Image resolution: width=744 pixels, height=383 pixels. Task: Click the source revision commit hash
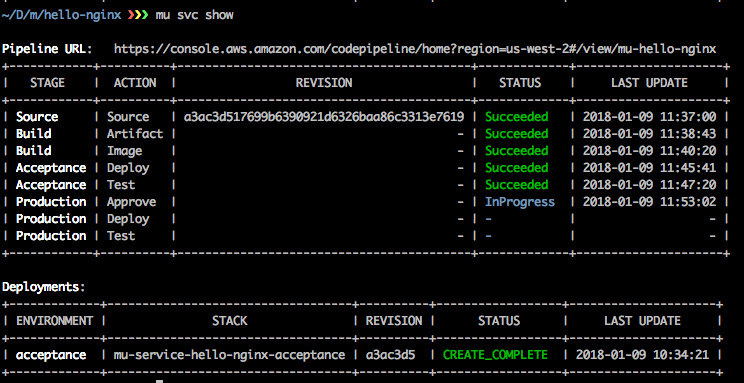[x=324, y=117]
